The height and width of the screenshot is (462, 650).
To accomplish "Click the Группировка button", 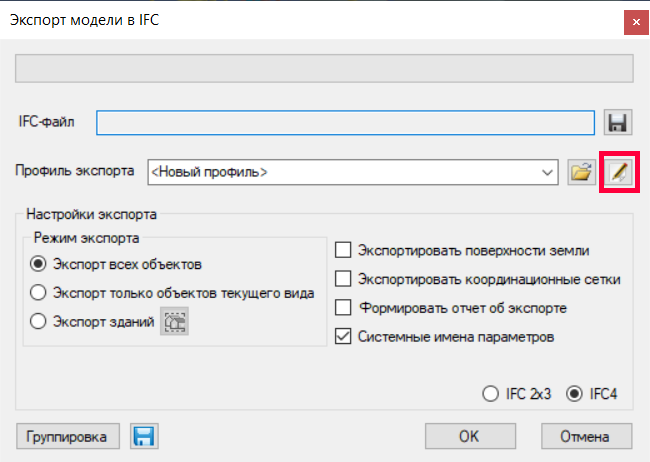I will click(x=69, y=436).
